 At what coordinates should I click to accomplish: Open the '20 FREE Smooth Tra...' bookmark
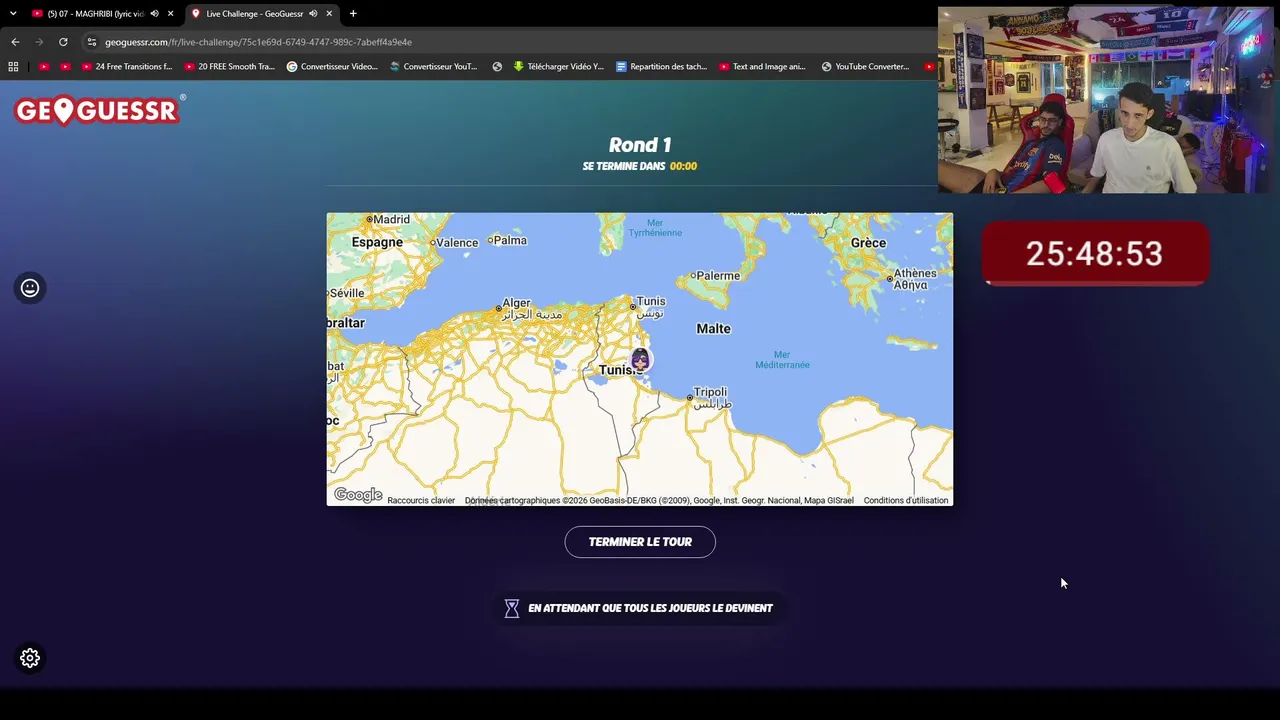pyautogui.click(x=229, y=67)
